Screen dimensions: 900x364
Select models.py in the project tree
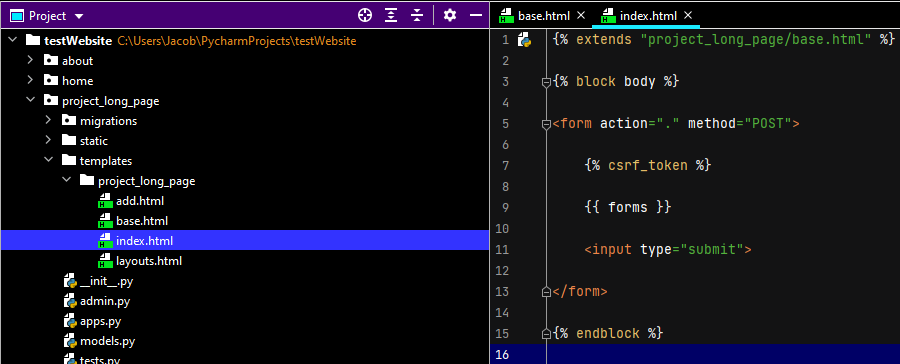point(107,341)
